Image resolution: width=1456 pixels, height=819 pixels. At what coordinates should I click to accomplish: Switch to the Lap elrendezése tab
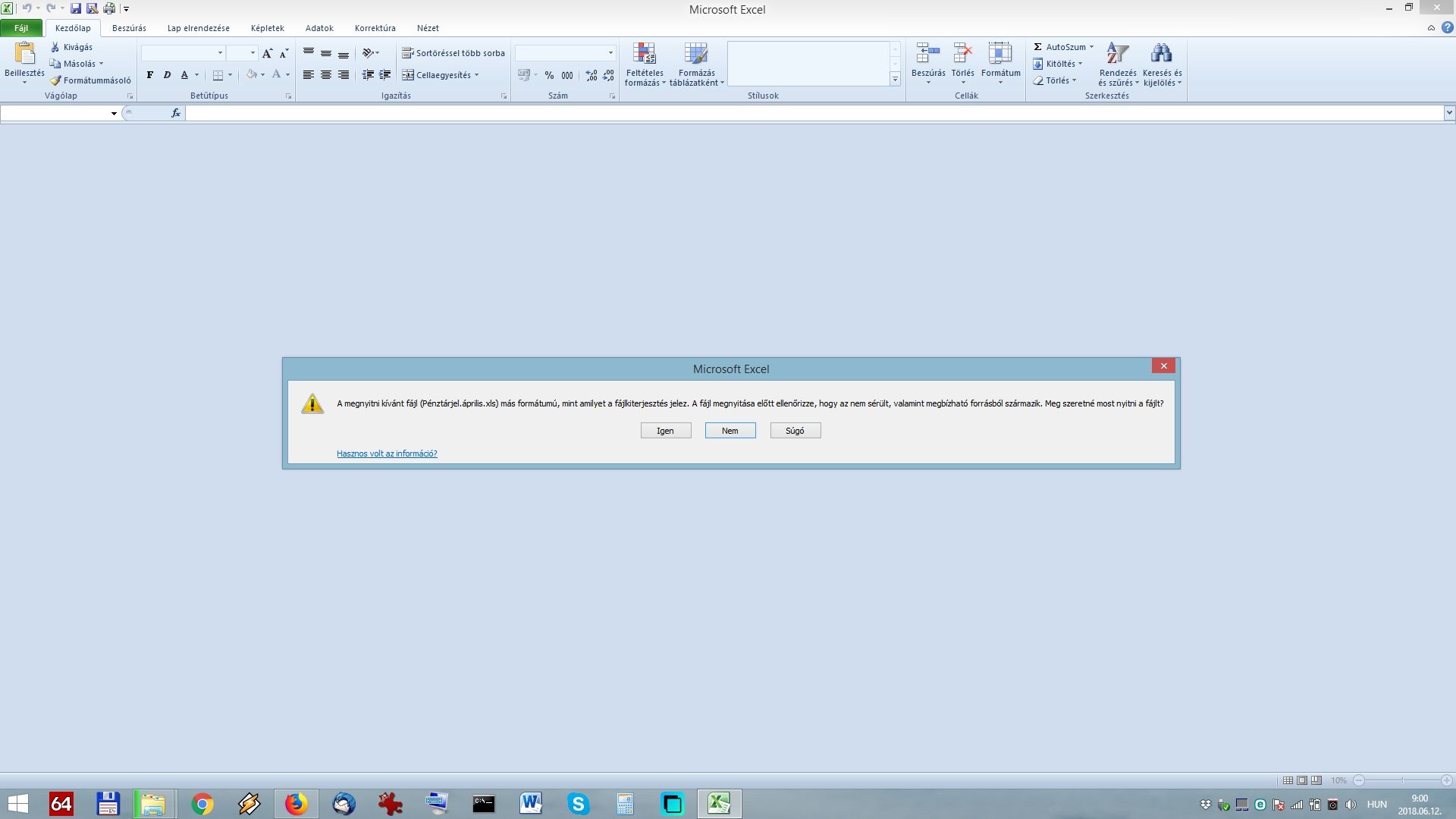click(x=199, y=28)
